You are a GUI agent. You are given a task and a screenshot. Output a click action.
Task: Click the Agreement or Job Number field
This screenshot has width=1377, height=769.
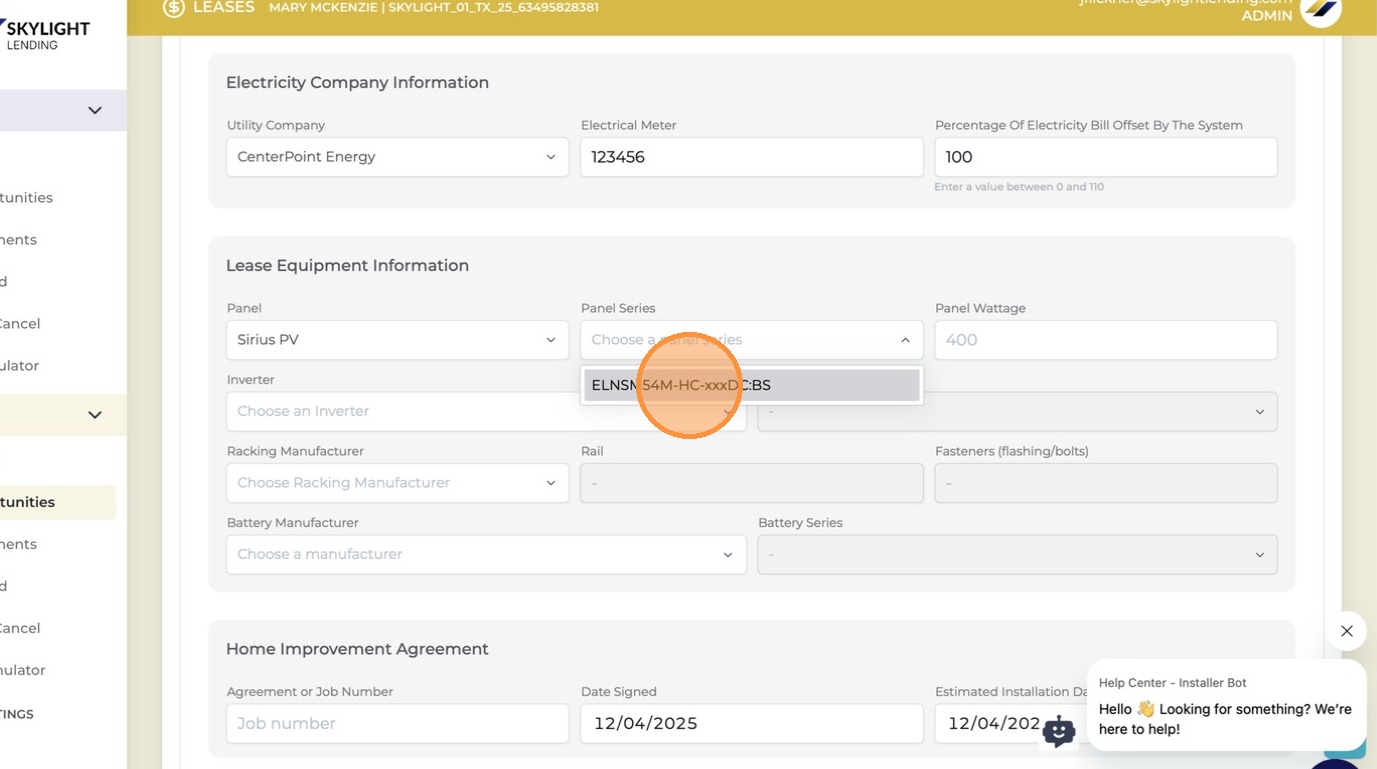click(397, 723)
